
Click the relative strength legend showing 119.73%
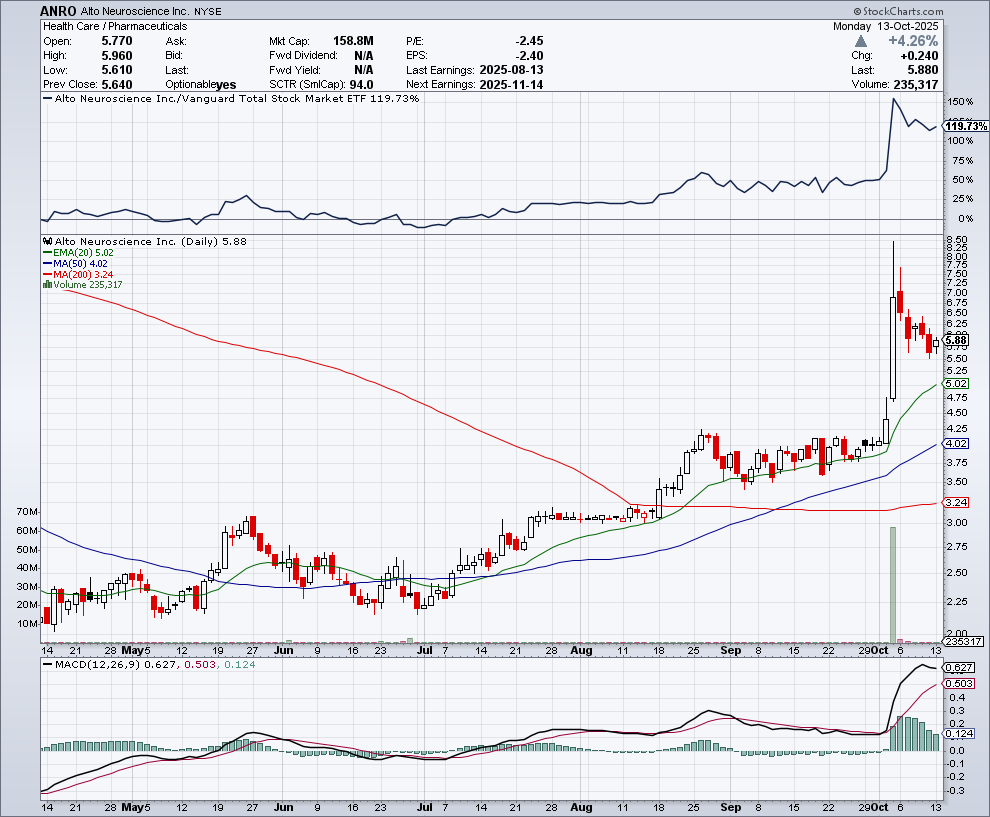click(231, 98)
